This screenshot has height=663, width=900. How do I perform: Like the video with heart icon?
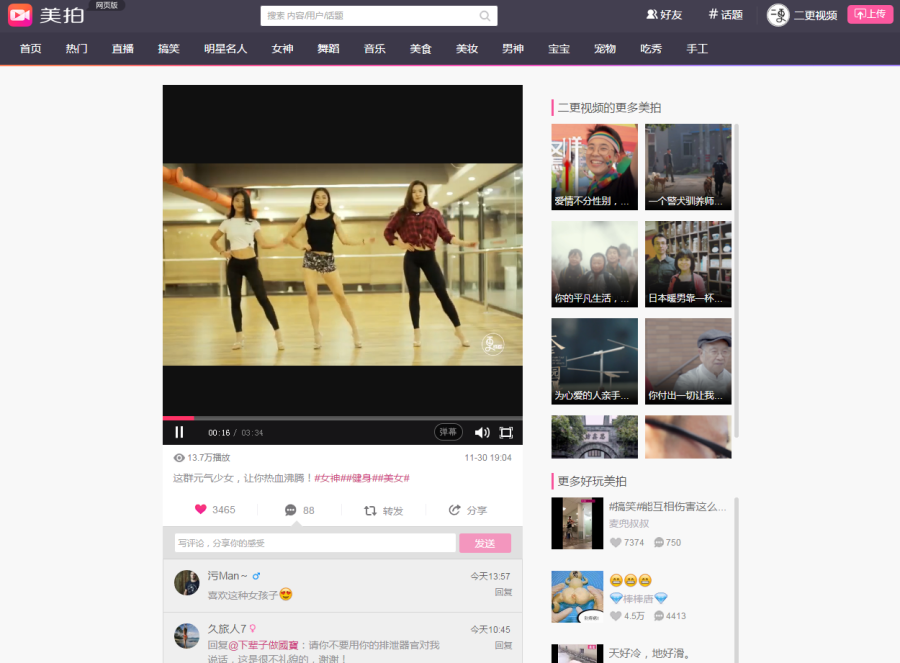[200, 509]
